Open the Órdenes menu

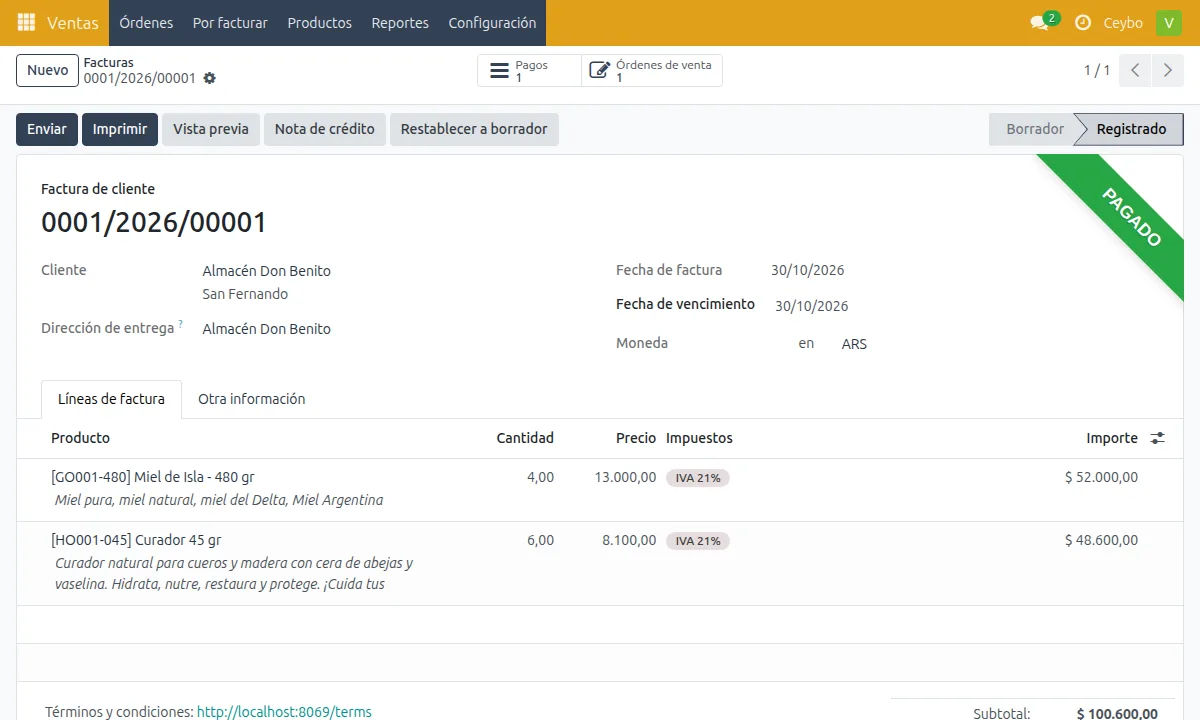click(x=146, y=23)
